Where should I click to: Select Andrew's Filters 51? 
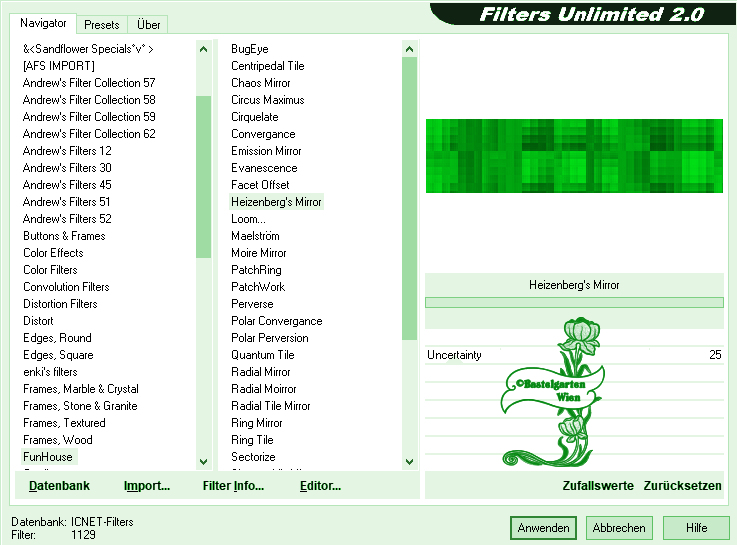(66, 202)
